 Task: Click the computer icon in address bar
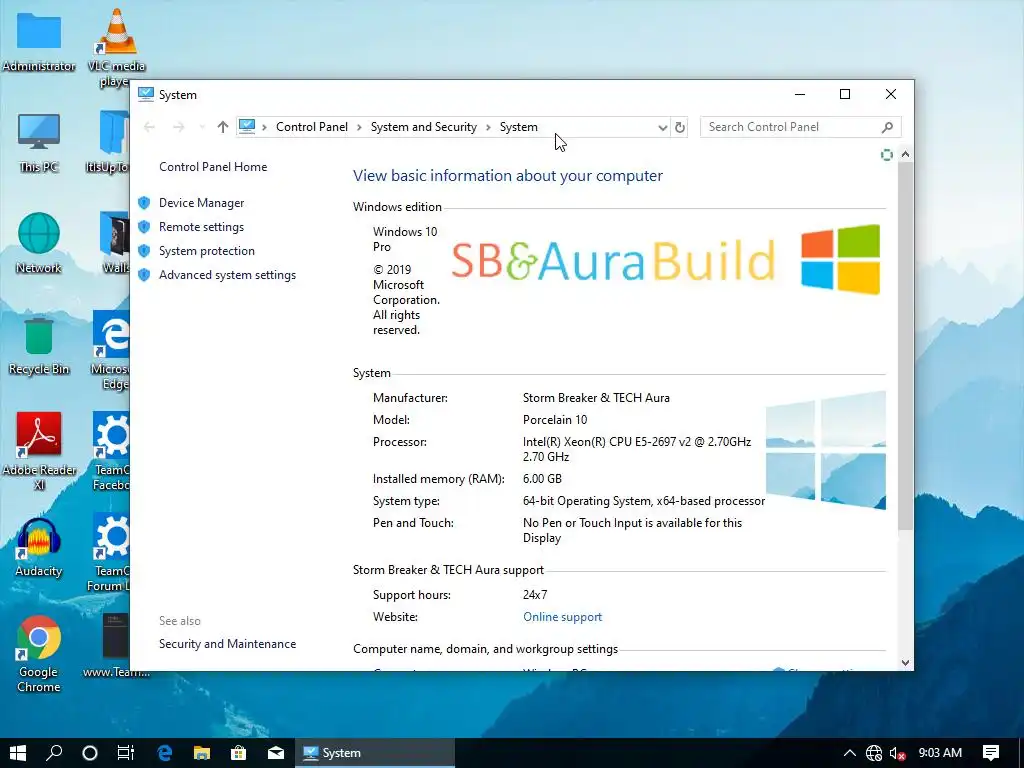(247, 127)
